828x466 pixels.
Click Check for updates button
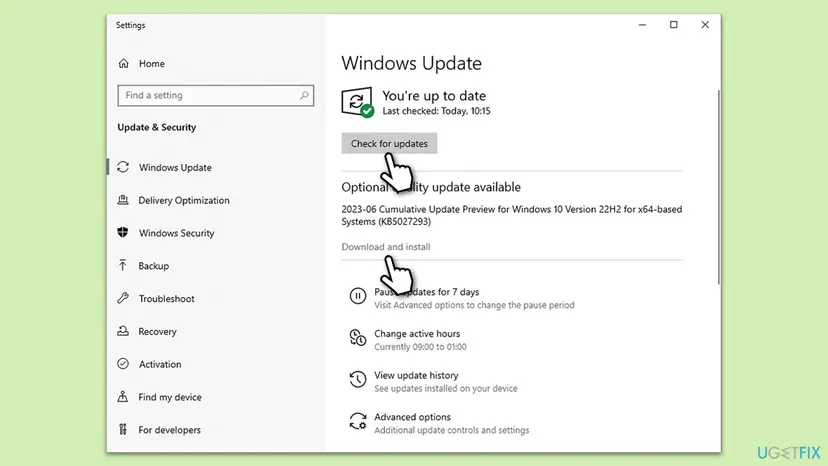coord(389,143)
